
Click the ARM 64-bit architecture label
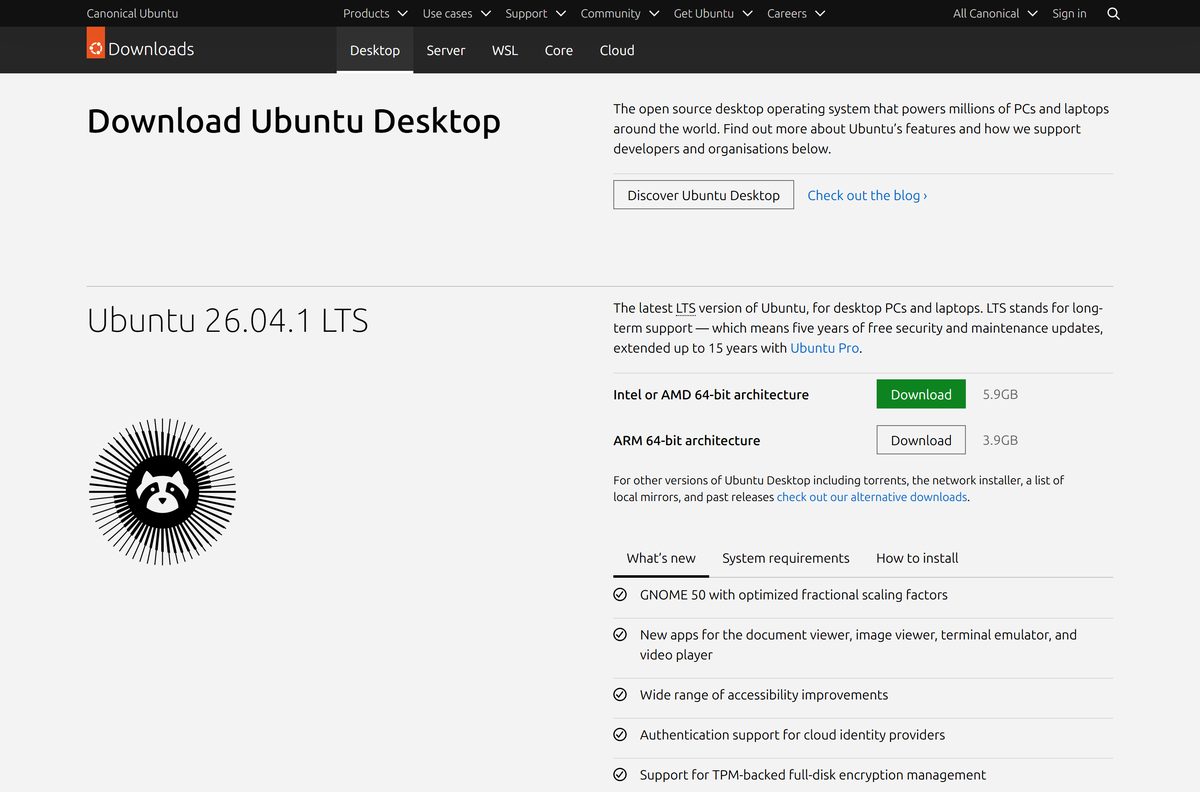pos(687,440)
